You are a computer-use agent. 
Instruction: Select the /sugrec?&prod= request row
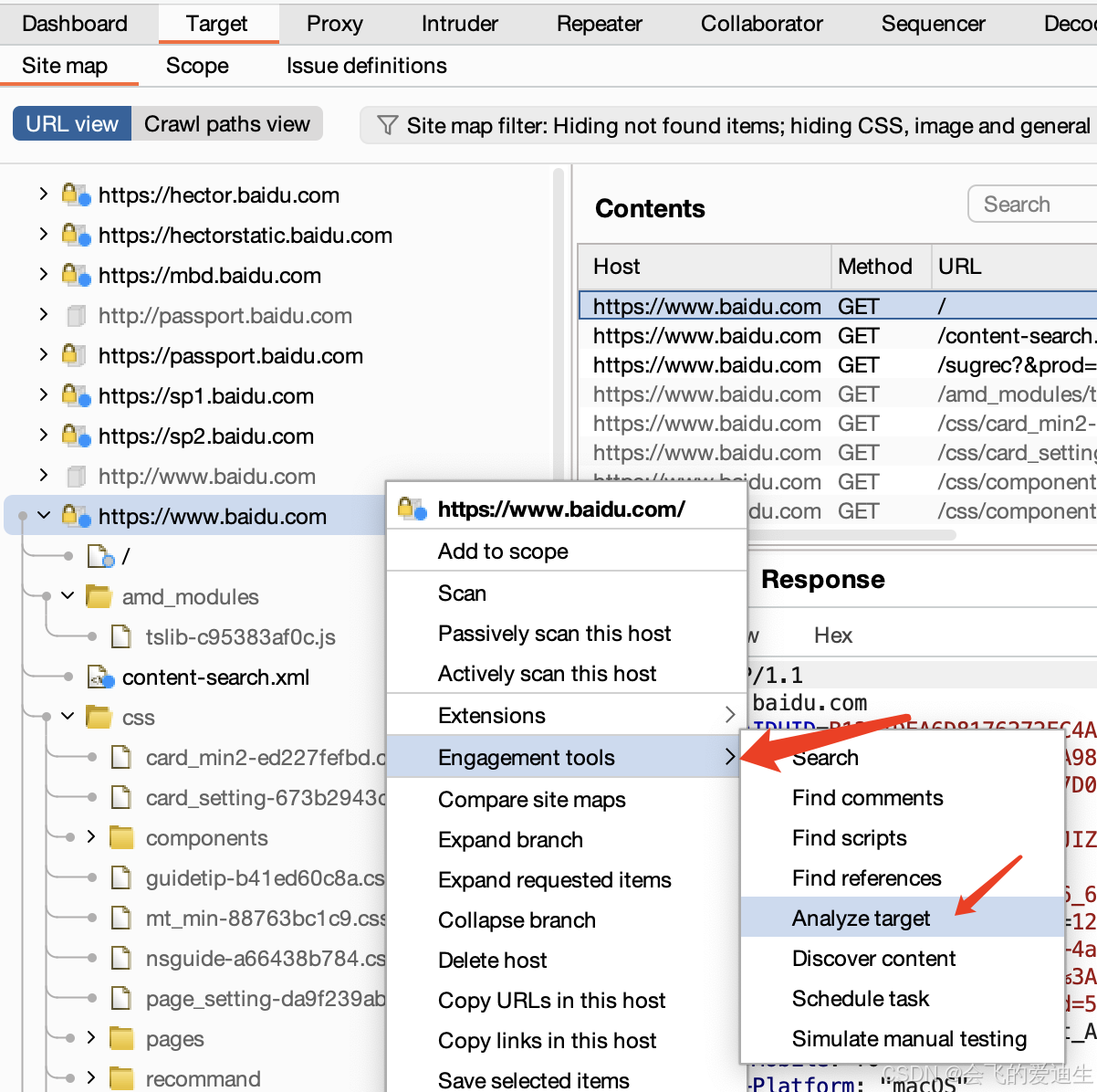838,365
